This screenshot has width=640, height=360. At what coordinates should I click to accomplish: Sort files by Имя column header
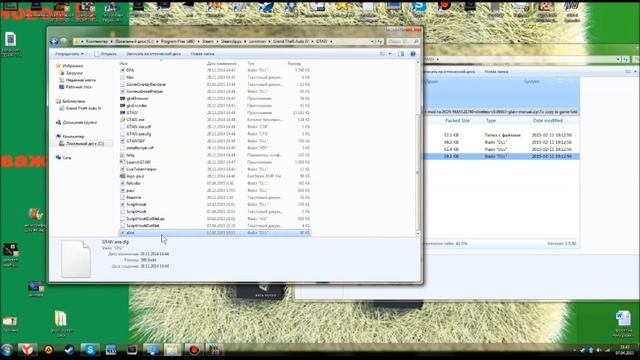click(x=124, y=64)
